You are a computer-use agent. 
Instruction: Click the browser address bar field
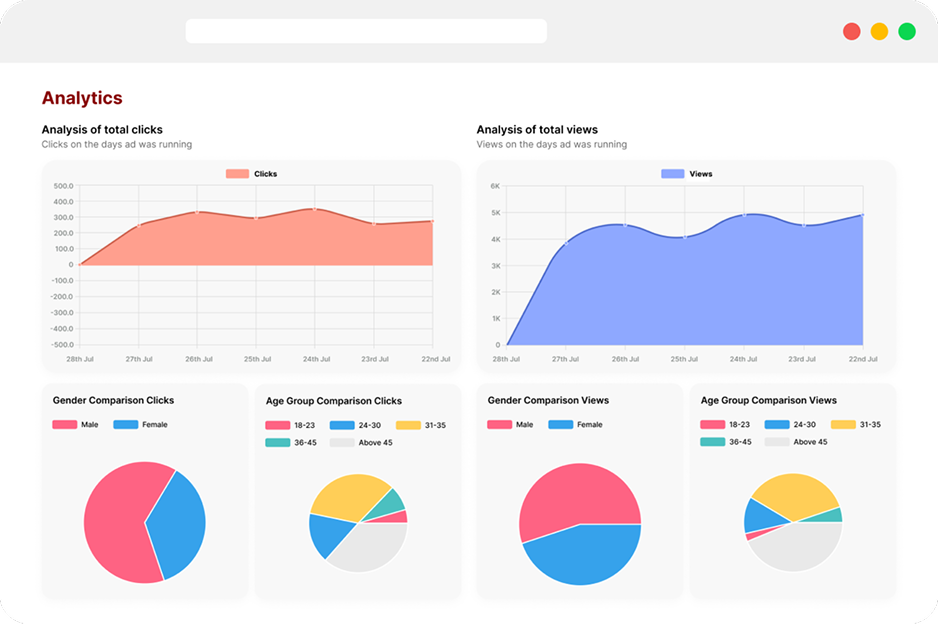366,31
